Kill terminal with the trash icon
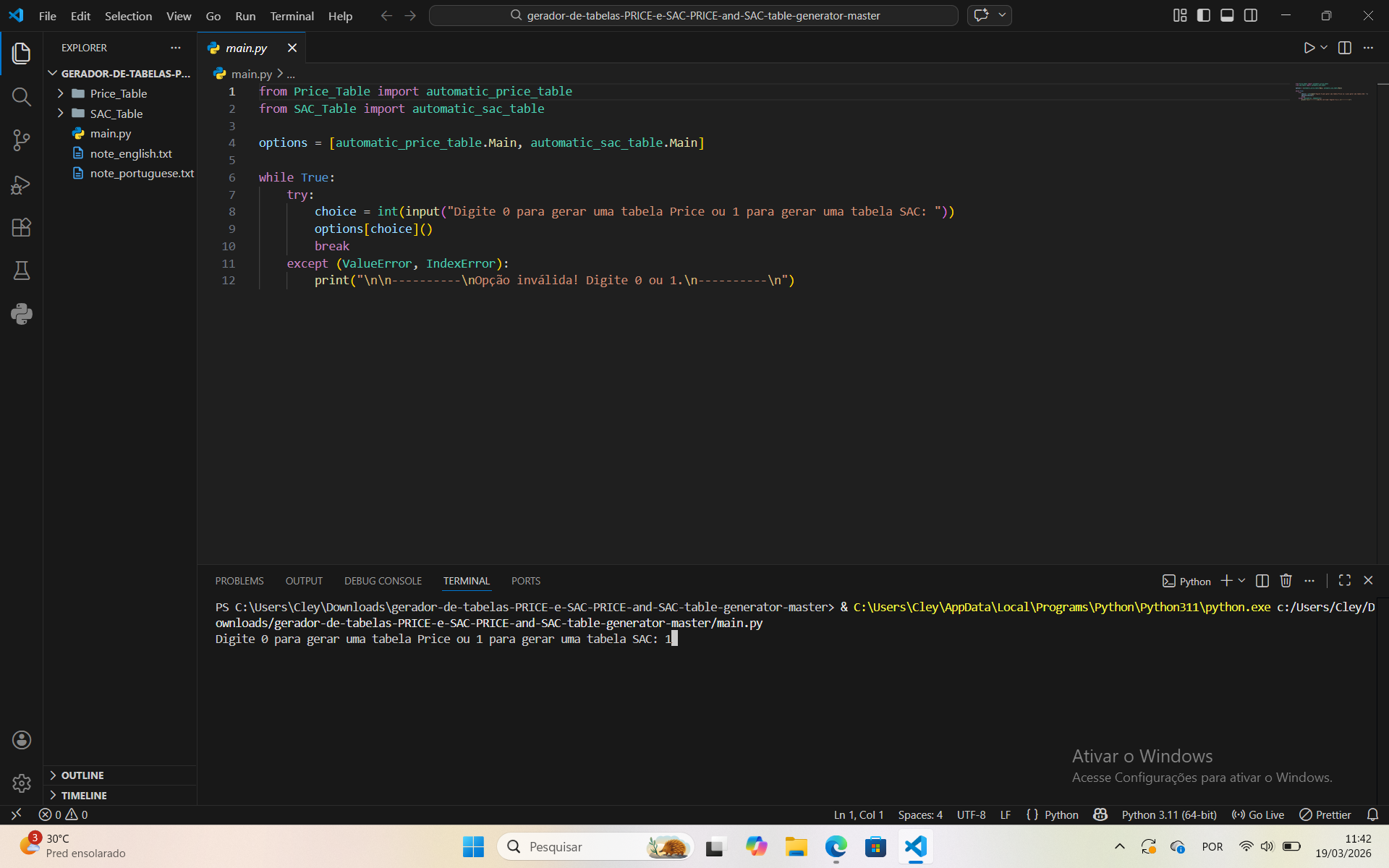The height and width of the screenshot is (868, 1389). (1286, 581)
